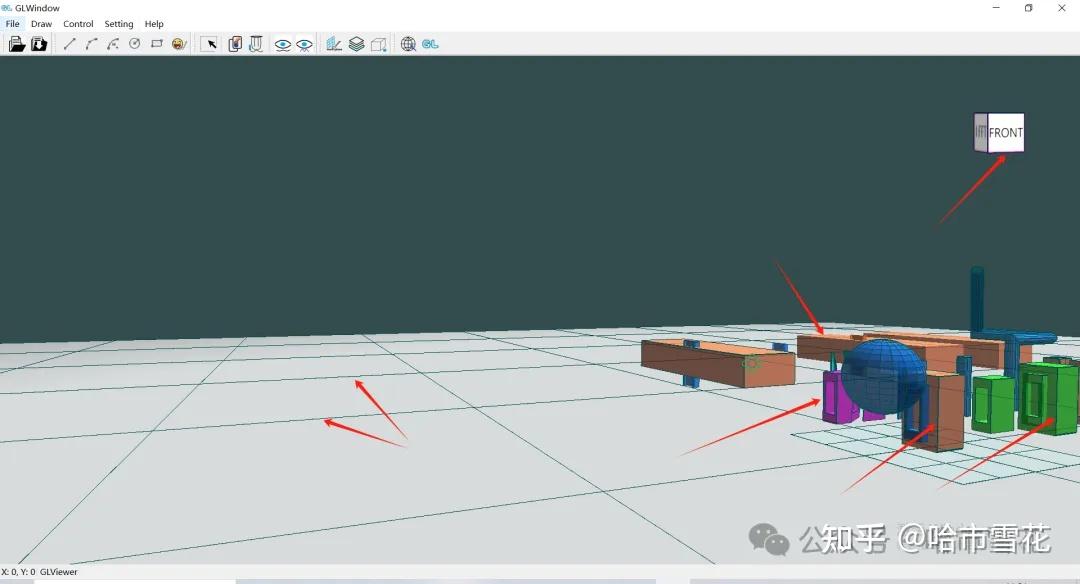Toggle the second eye visibility icon
1080x584 pixels.
305,43
